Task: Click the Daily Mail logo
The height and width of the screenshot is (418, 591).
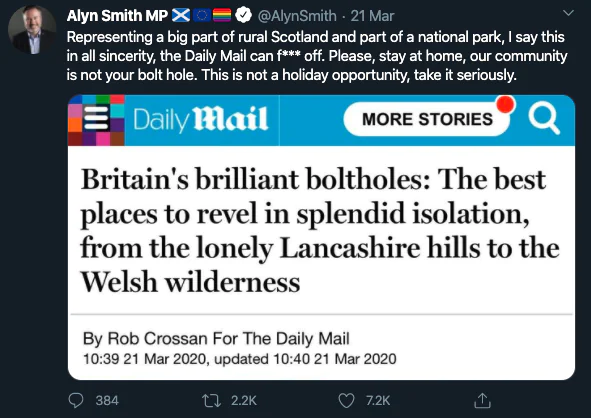Action: (x=201, y=119)
